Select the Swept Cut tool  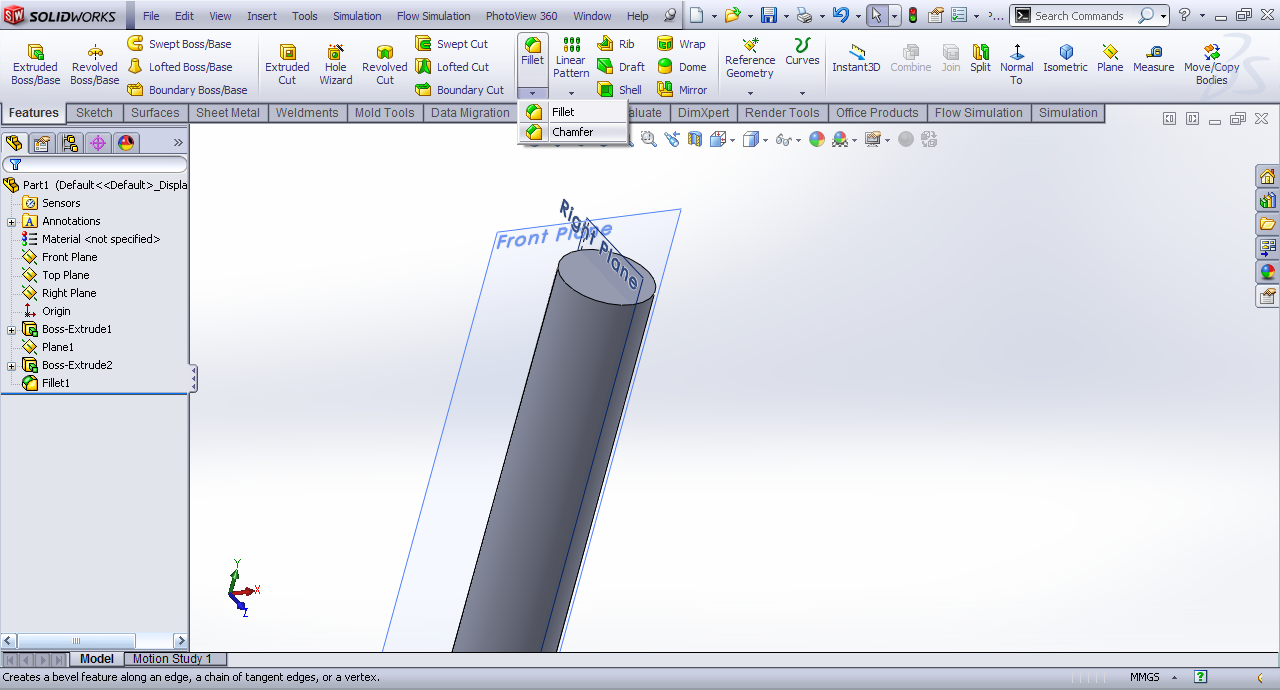click(452, 44)
